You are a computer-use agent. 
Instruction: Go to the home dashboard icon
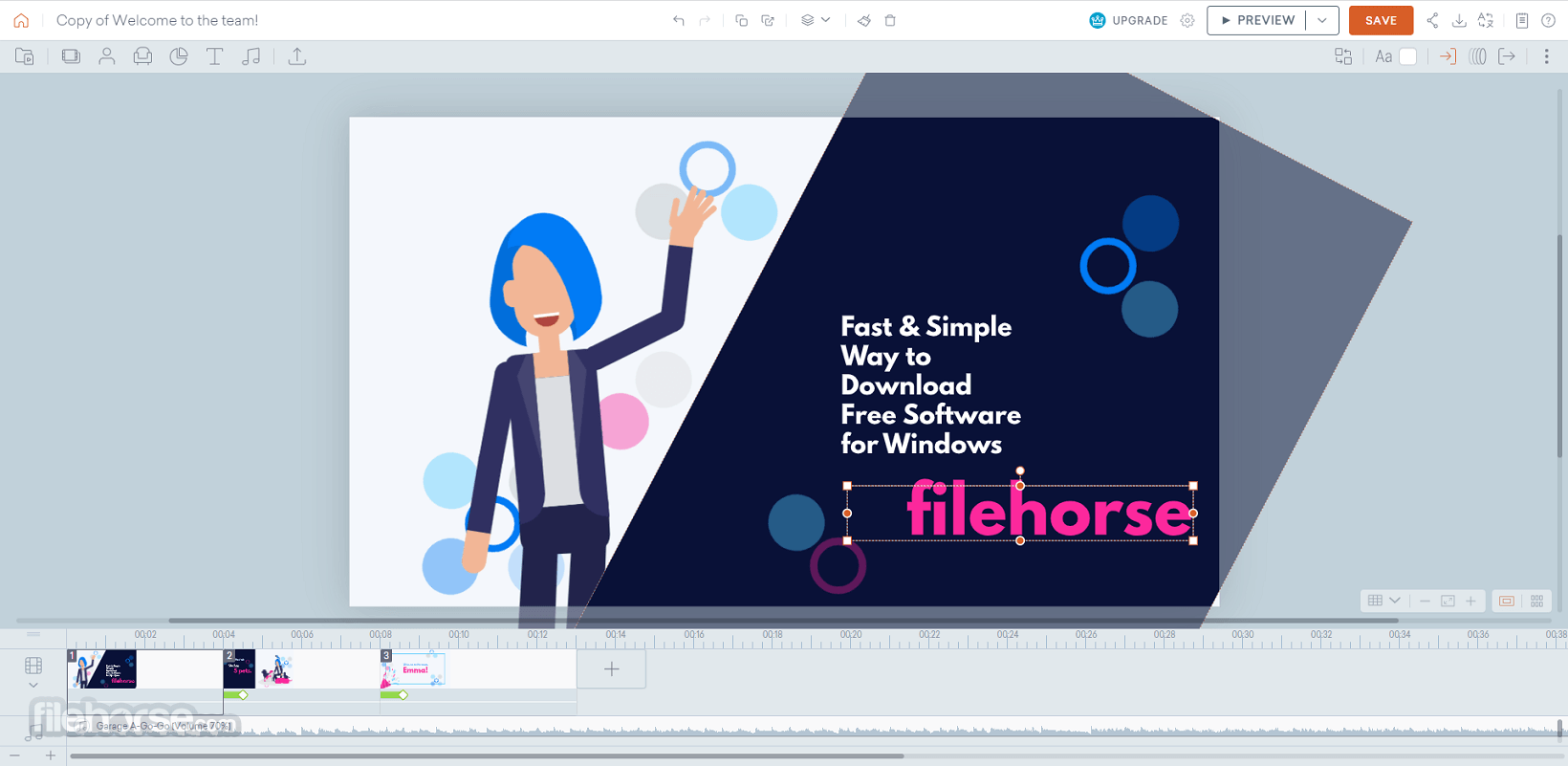[21, 20]
